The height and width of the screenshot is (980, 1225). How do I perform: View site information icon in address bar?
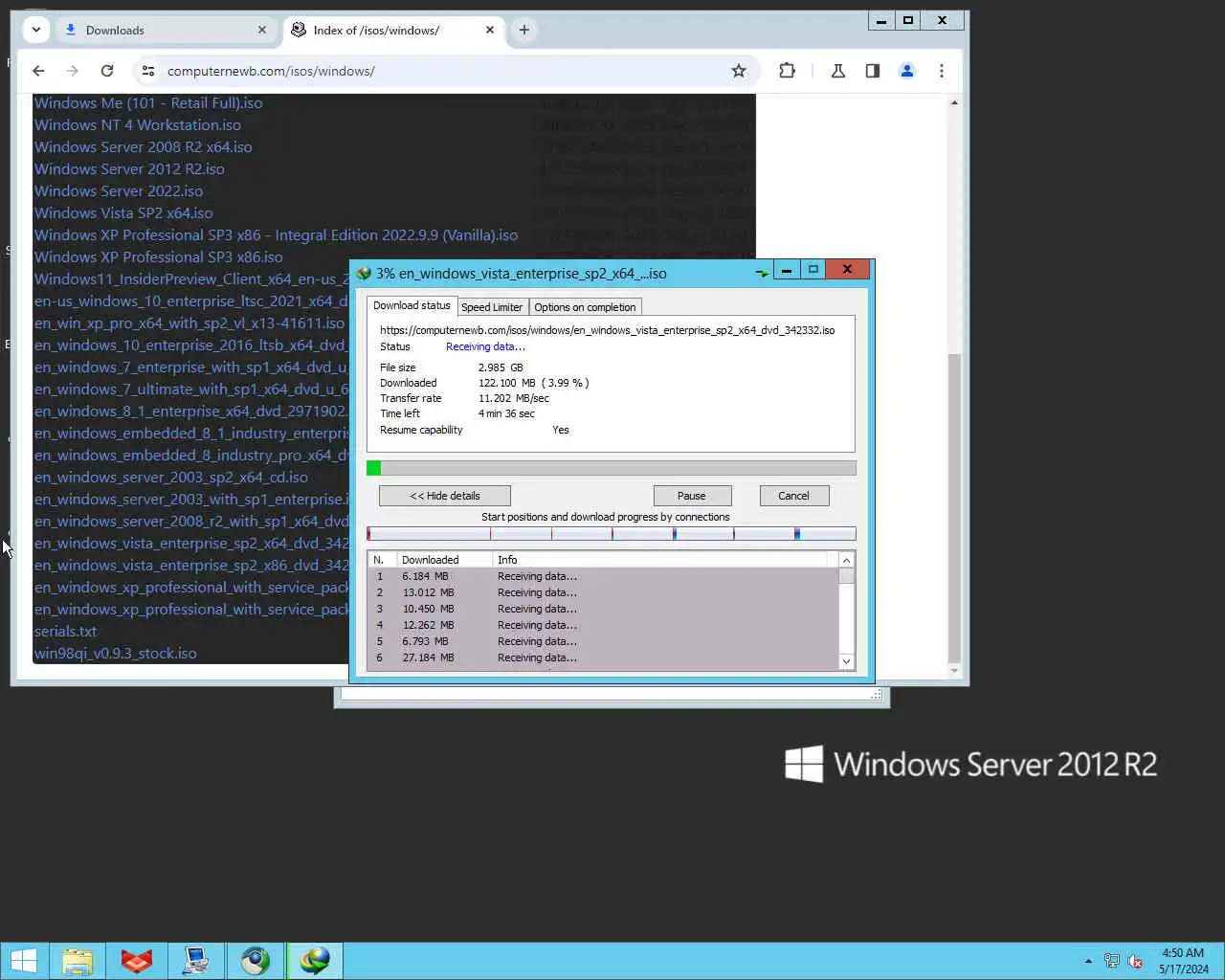147,71
